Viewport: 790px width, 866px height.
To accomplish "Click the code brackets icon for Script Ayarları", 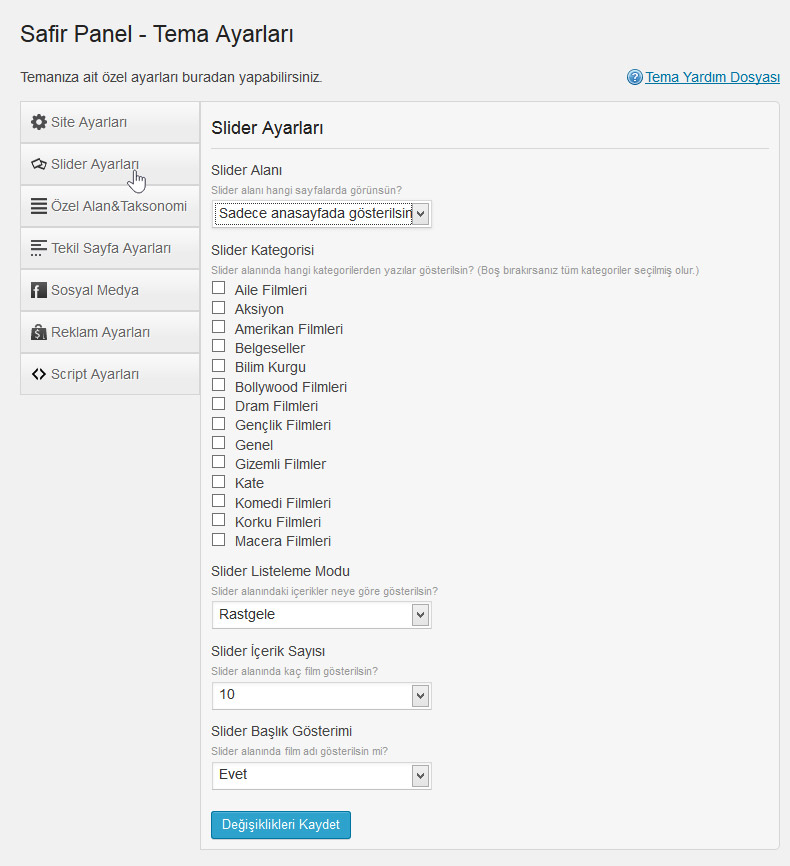I will click(x=39, y=374).
